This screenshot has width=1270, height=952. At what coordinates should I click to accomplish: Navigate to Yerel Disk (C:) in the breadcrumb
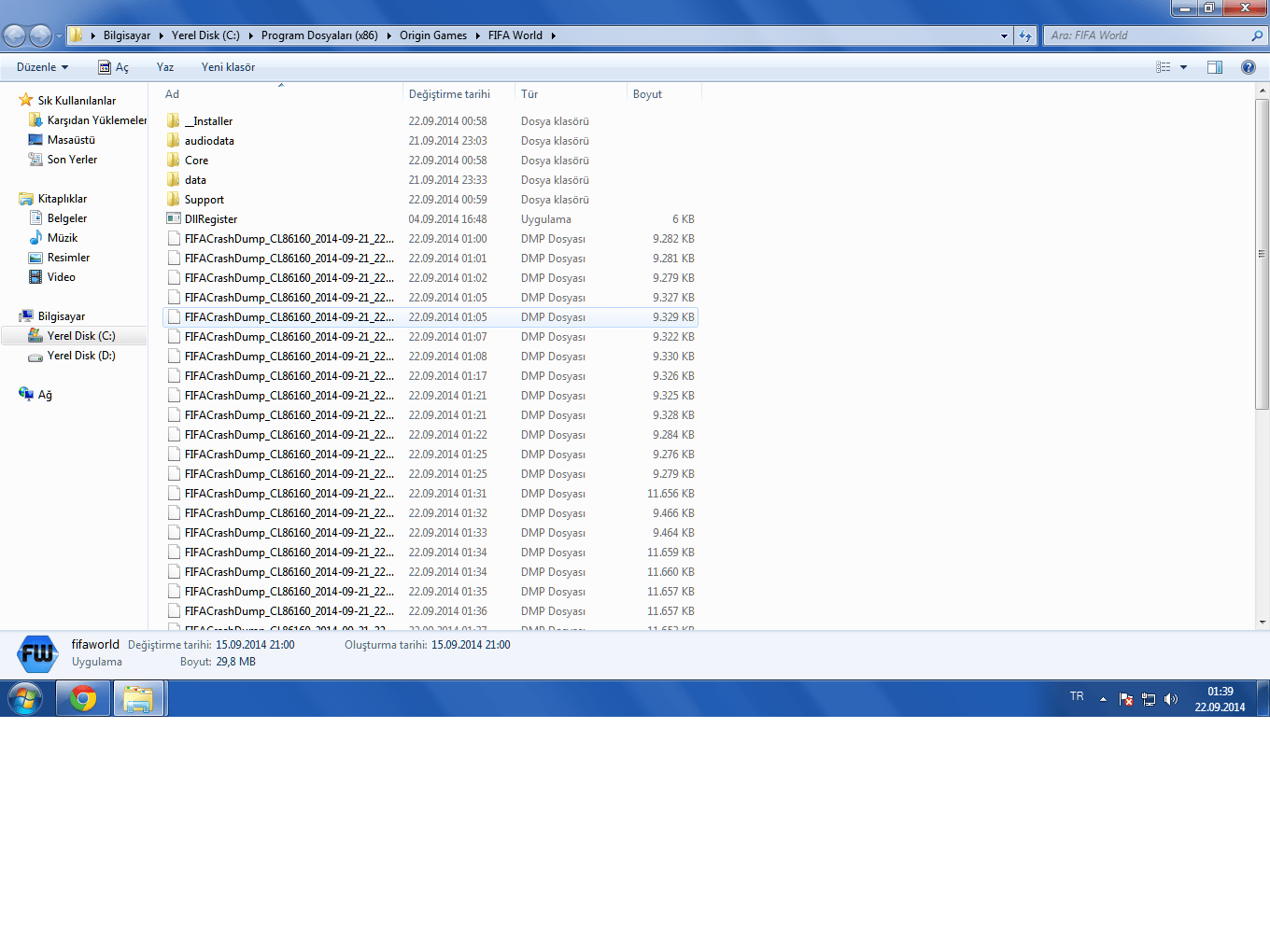205,35
